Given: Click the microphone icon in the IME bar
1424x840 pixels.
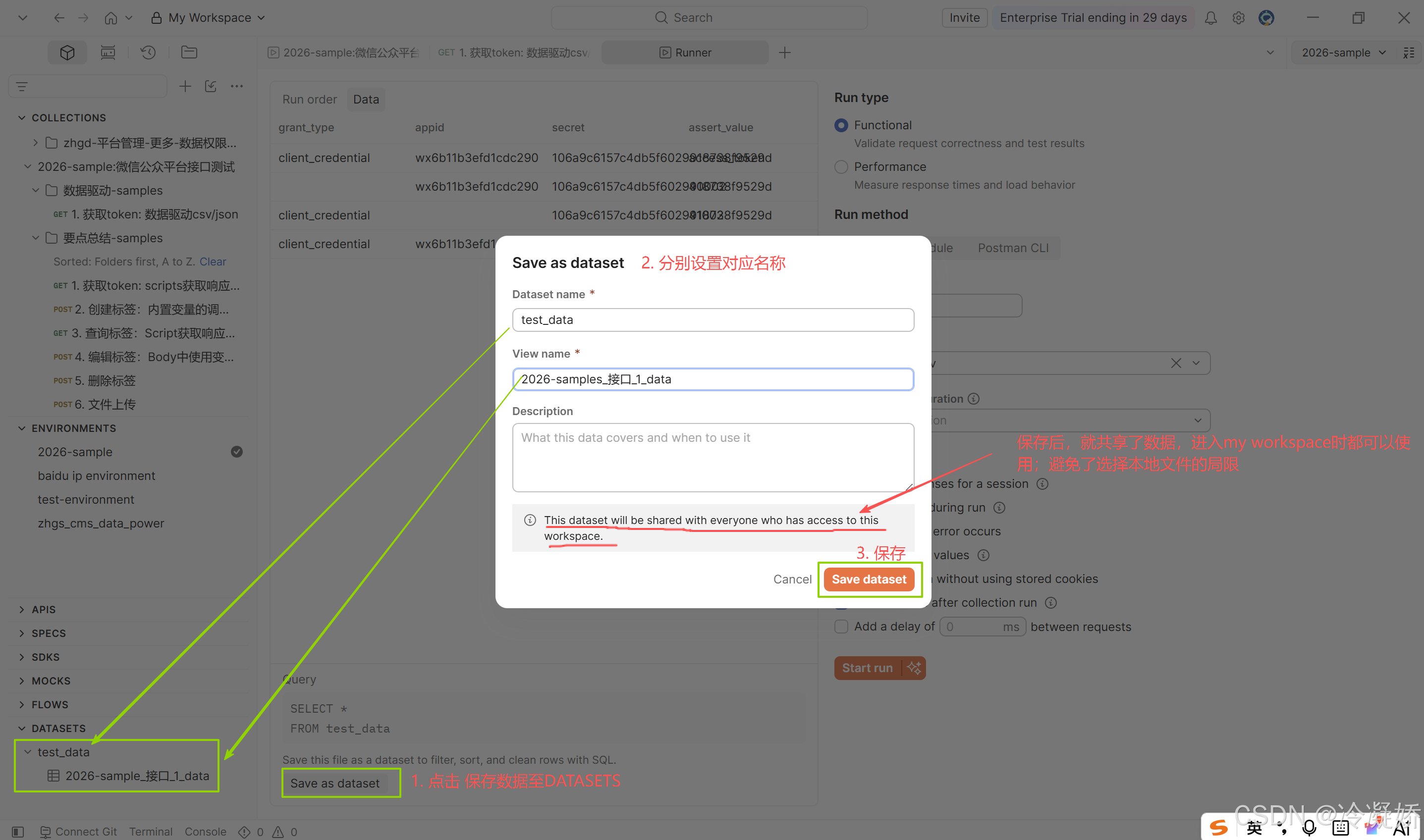Looking at the screenshot, I should (1309, 828).
